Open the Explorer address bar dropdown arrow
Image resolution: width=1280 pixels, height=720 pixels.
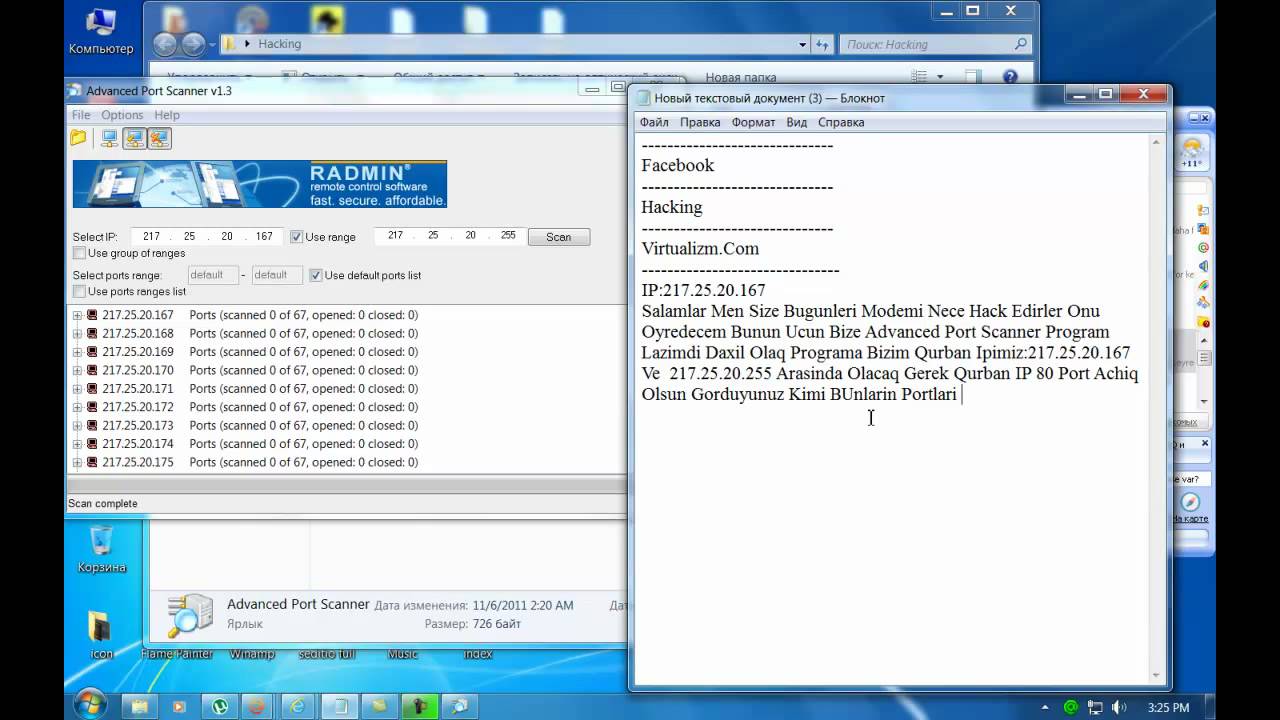point(802,44)
